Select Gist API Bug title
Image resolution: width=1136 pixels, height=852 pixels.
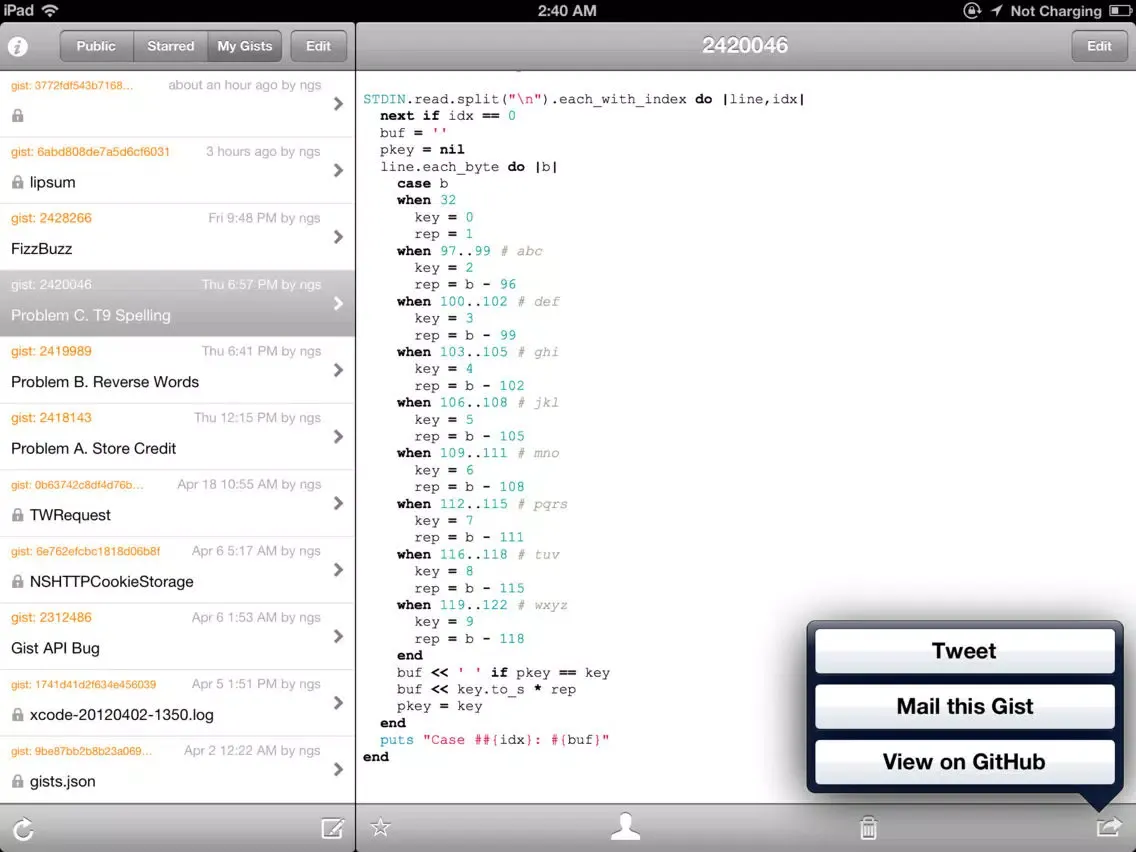coord(55,648)
